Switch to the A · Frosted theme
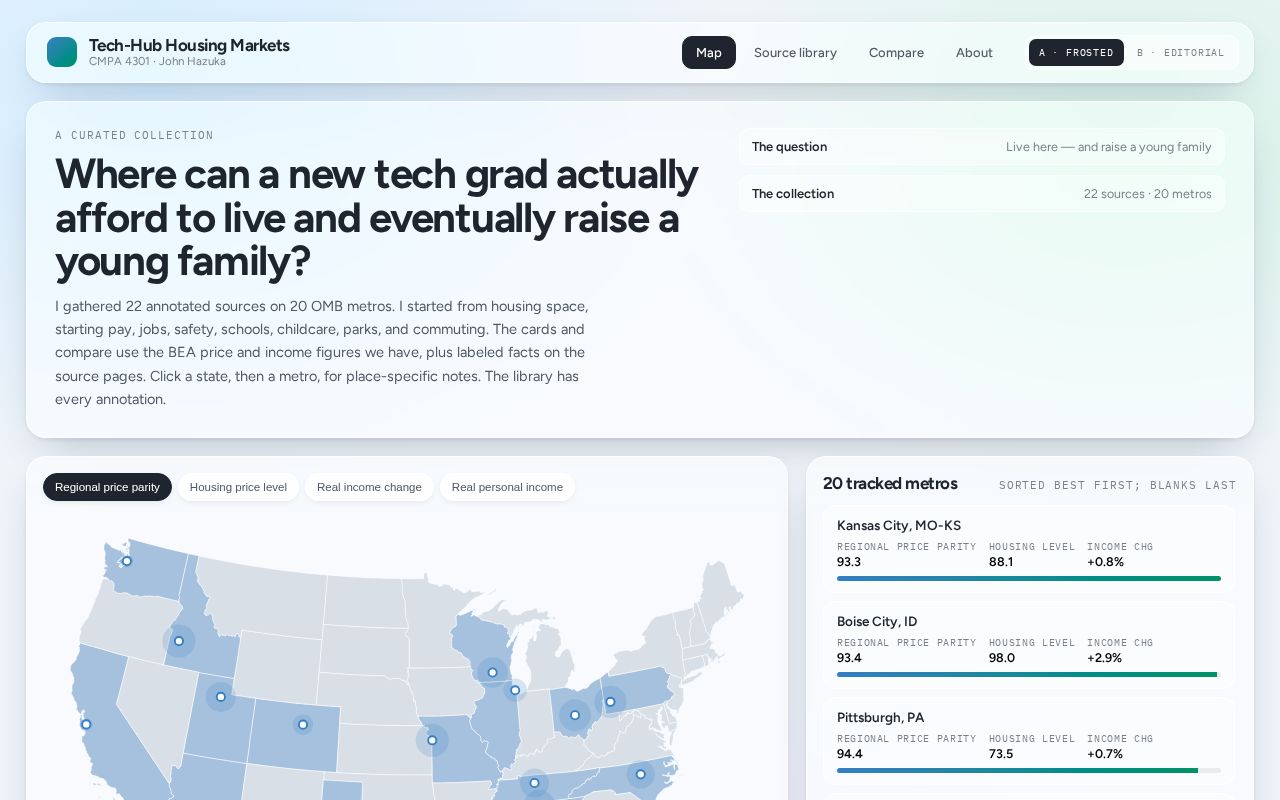Screen dimensions: 1280x800 pos(1076,52)
